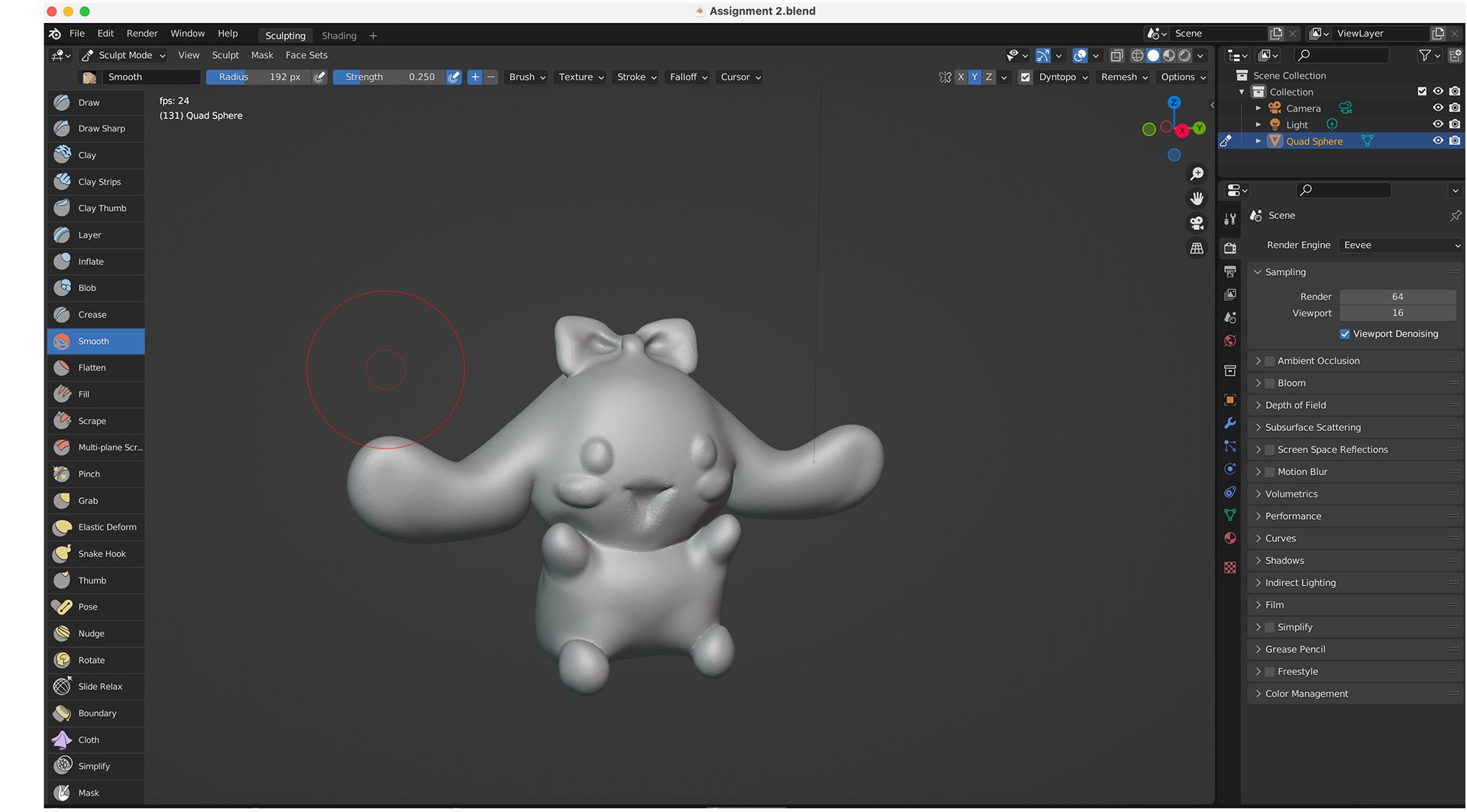Open the Window menu
Screen dimensions: 1467x812
tap(187, 34)
